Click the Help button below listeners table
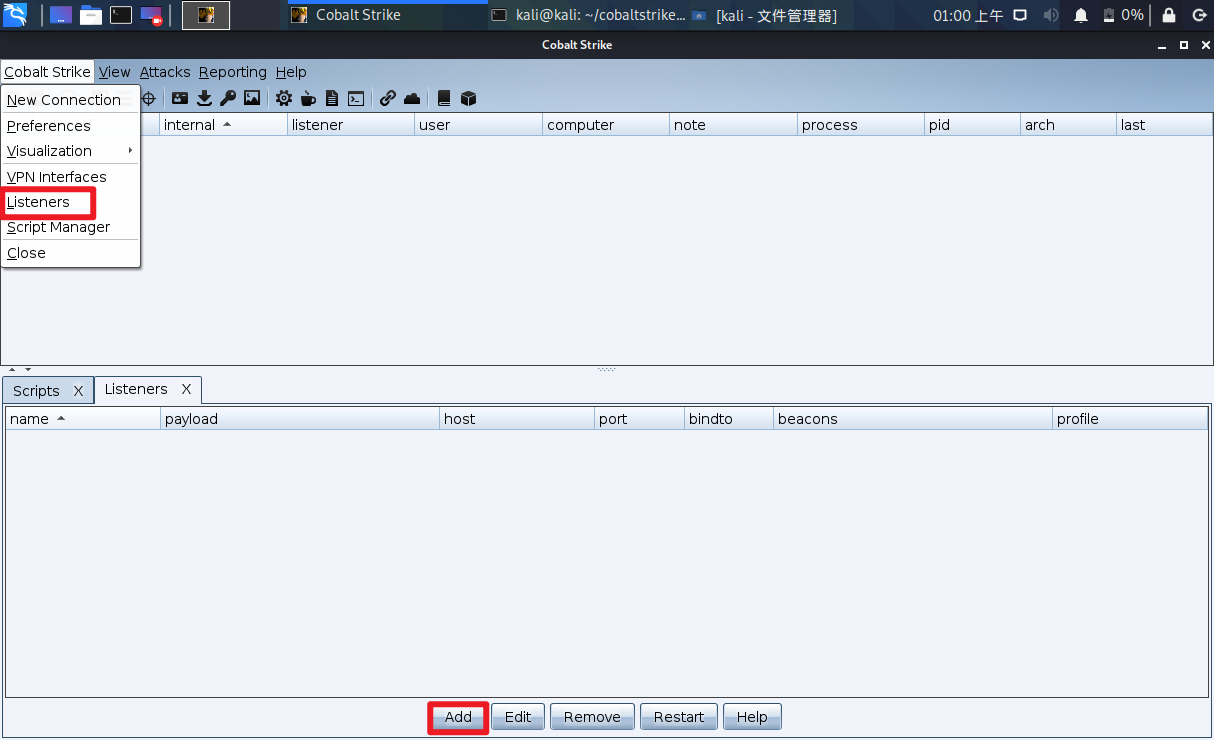1214x740 pixels. coord(752,717)
